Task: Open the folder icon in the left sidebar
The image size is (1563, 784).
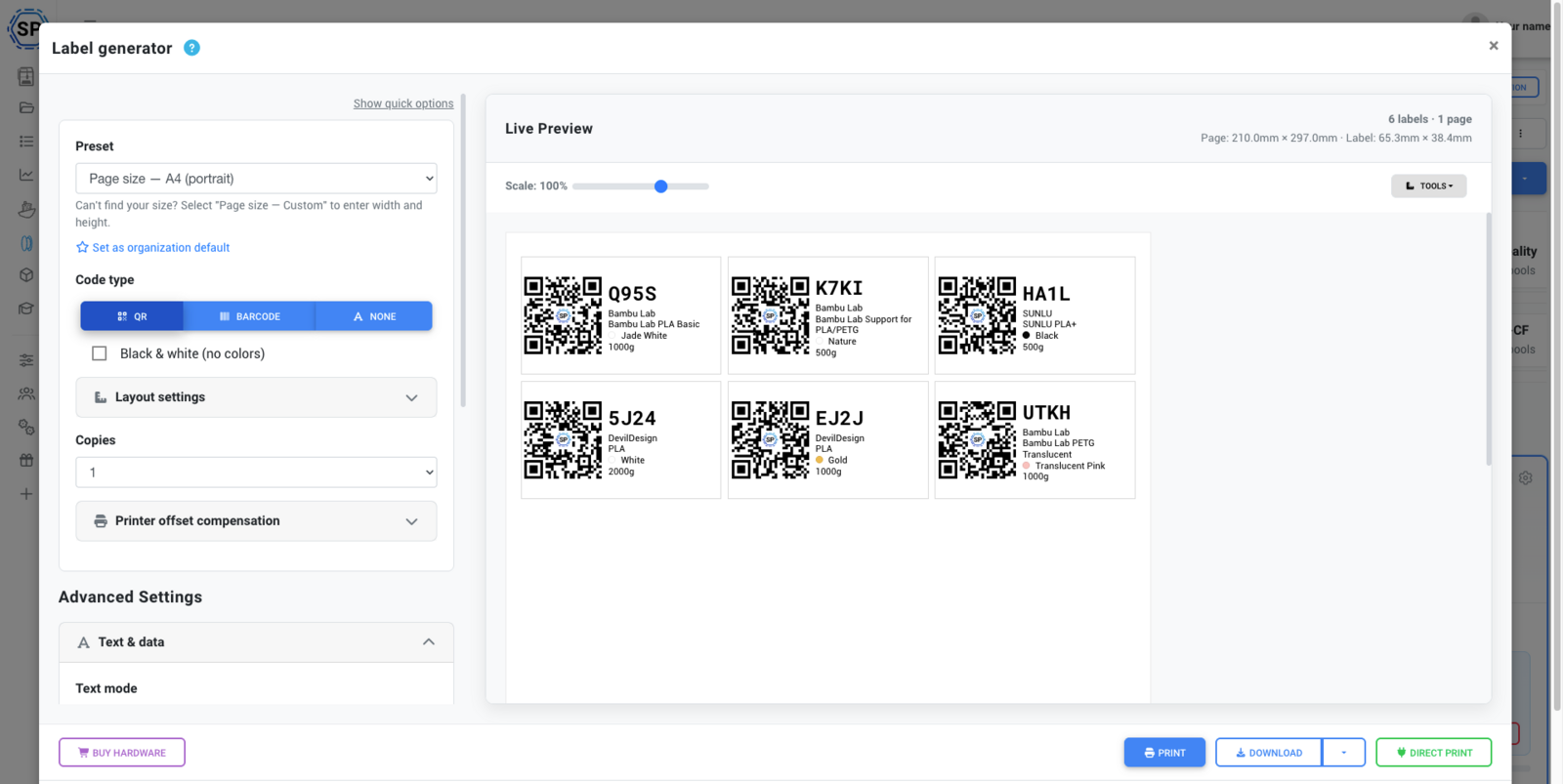Action: 26,107
